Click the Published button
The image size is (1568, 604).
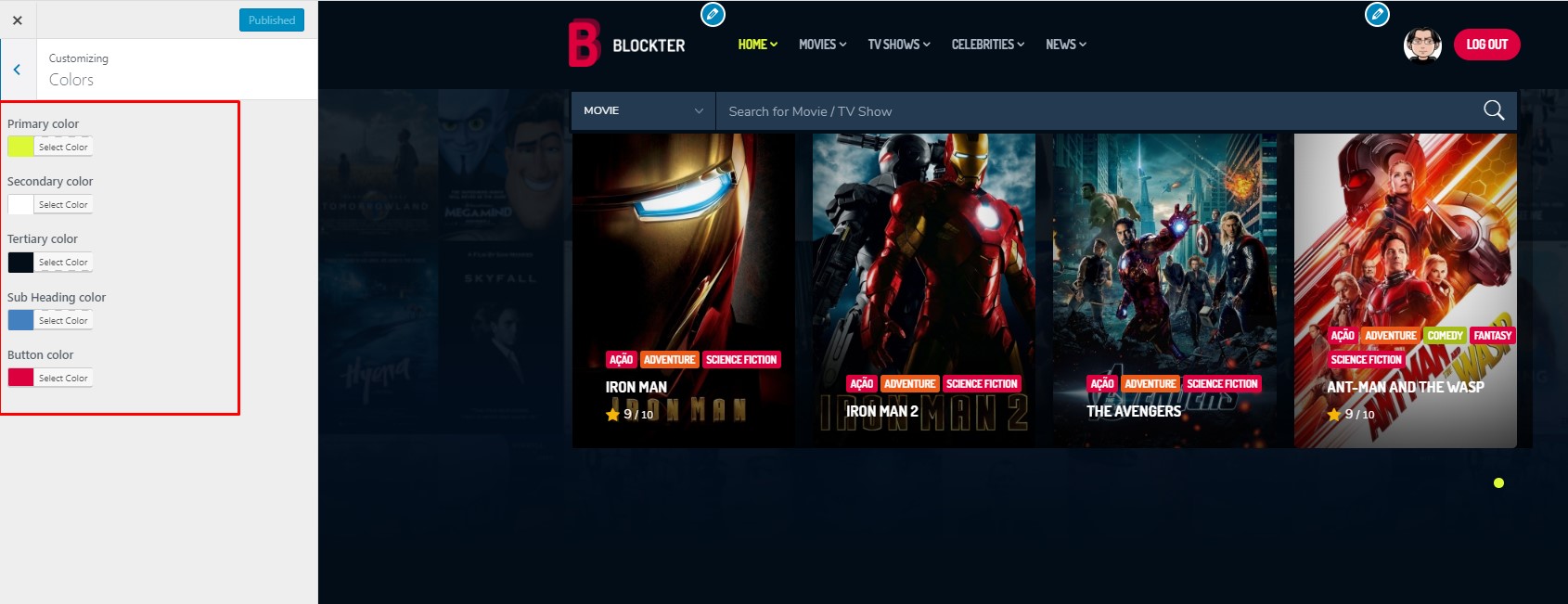[272, 19]
